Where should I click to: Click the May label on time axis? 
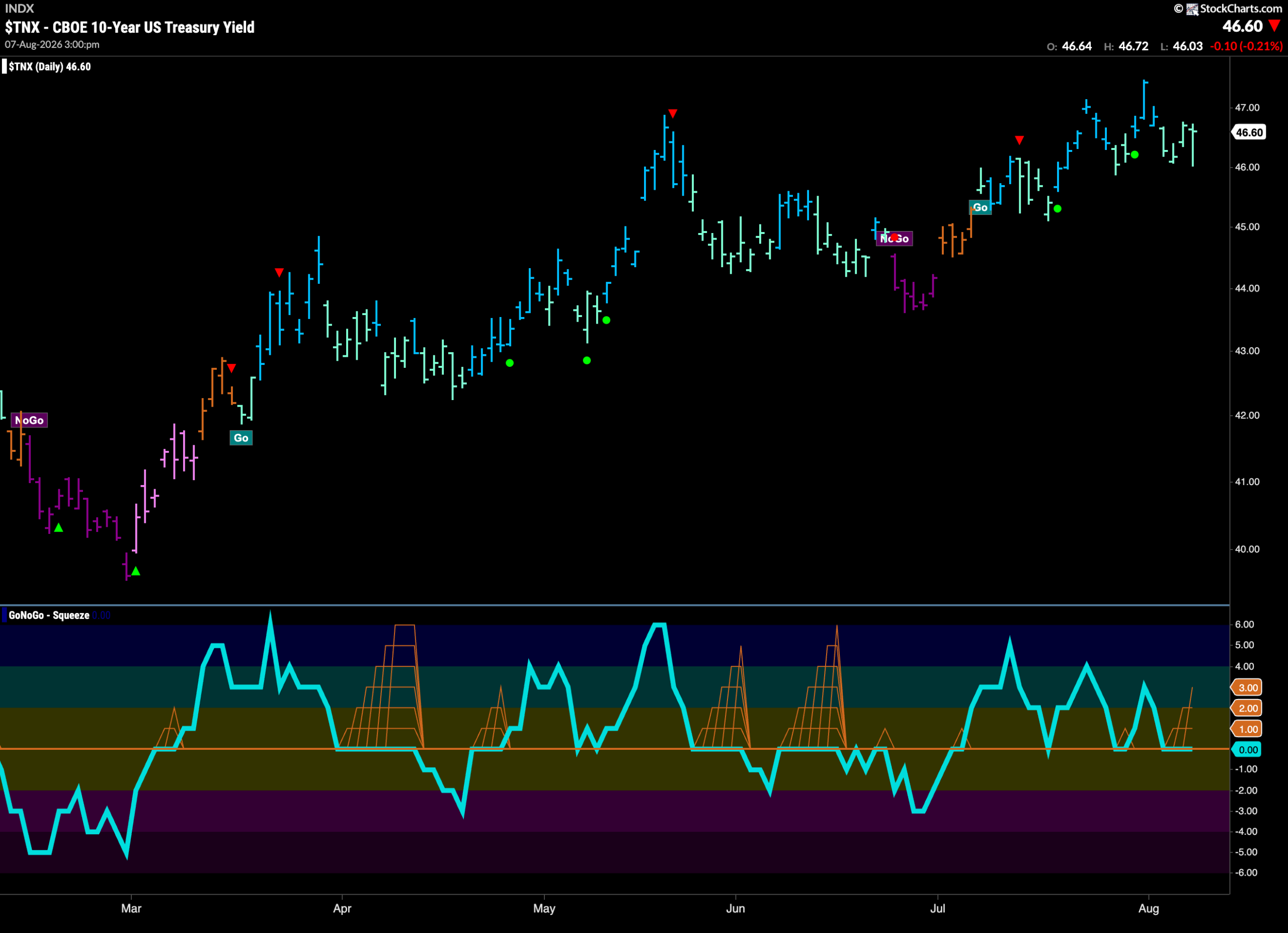click(x=544, y=908)
